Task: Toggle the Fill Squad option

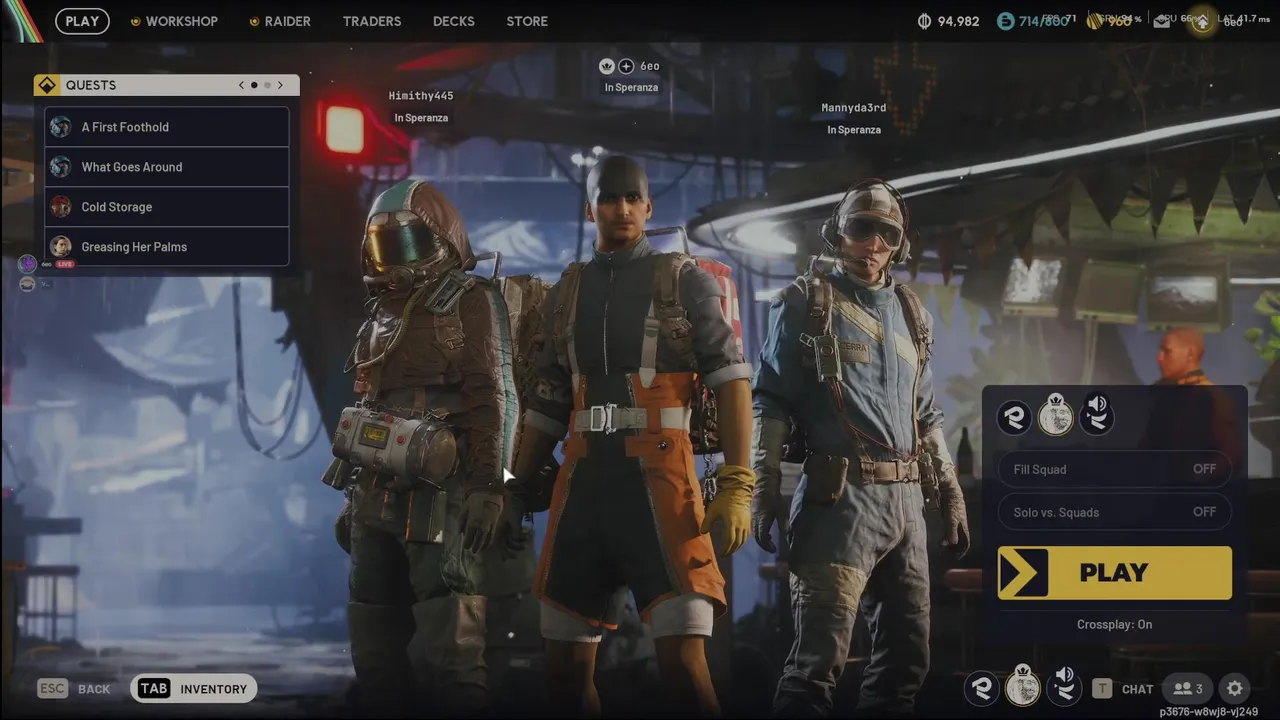Action: (1114, 469)
